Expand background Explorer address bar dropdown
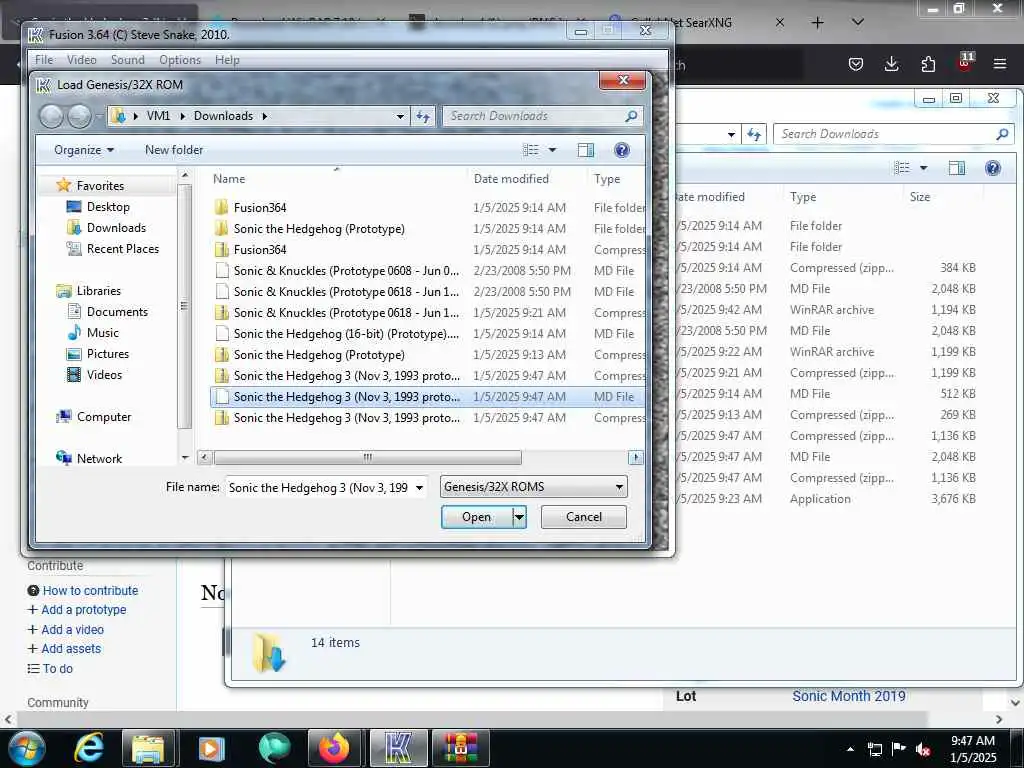 (x=731, y=135)
